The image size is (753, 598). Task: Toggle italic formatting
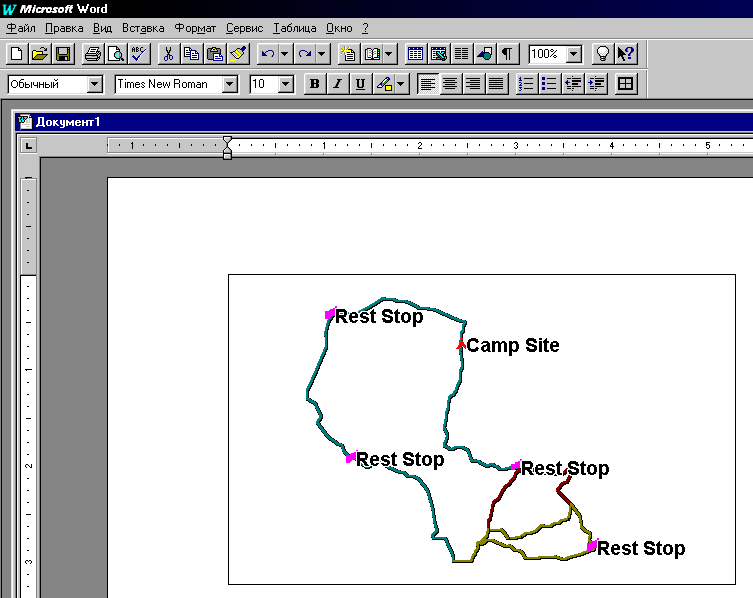[338, 84]
